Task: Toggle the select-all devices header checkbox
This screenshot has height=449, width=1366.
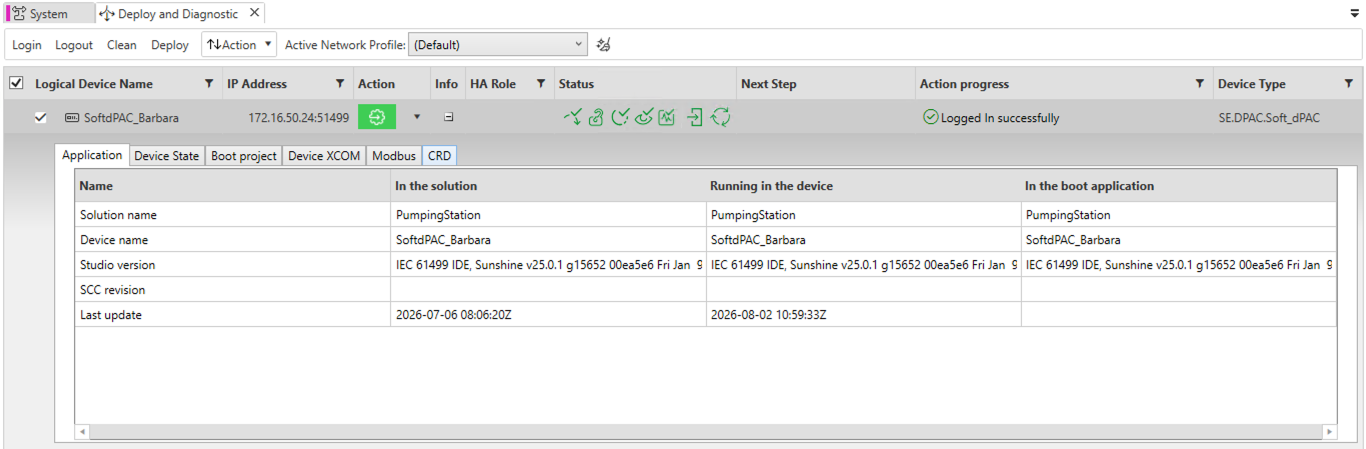Action: tap(16, 83)
